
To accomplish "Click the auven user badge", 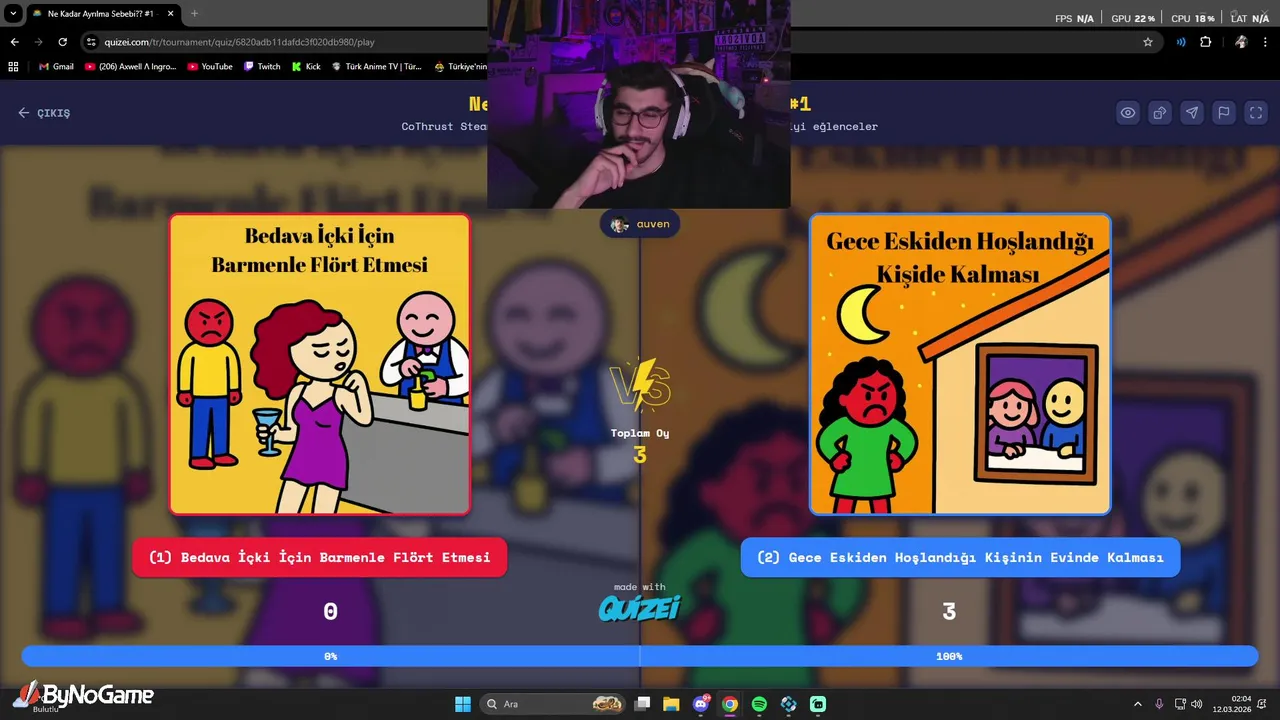I will click(640, 224).
